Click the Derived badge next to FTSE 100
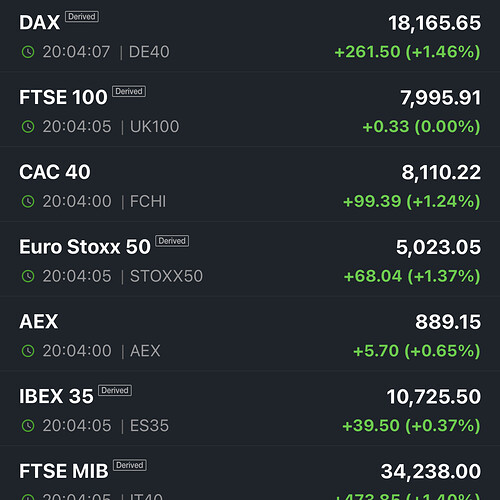The height and width of the screenshot is (500, 500). click(129, 91)
